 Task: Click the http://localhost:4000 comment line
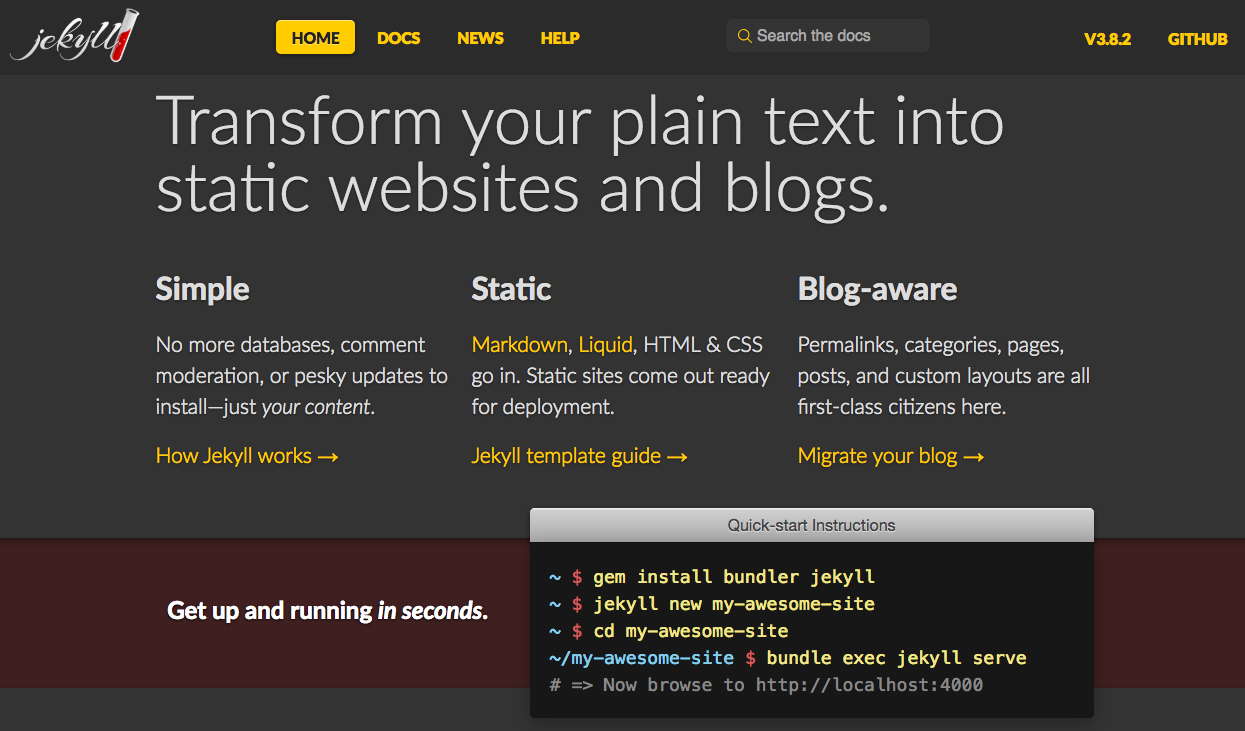click(766, 685)
